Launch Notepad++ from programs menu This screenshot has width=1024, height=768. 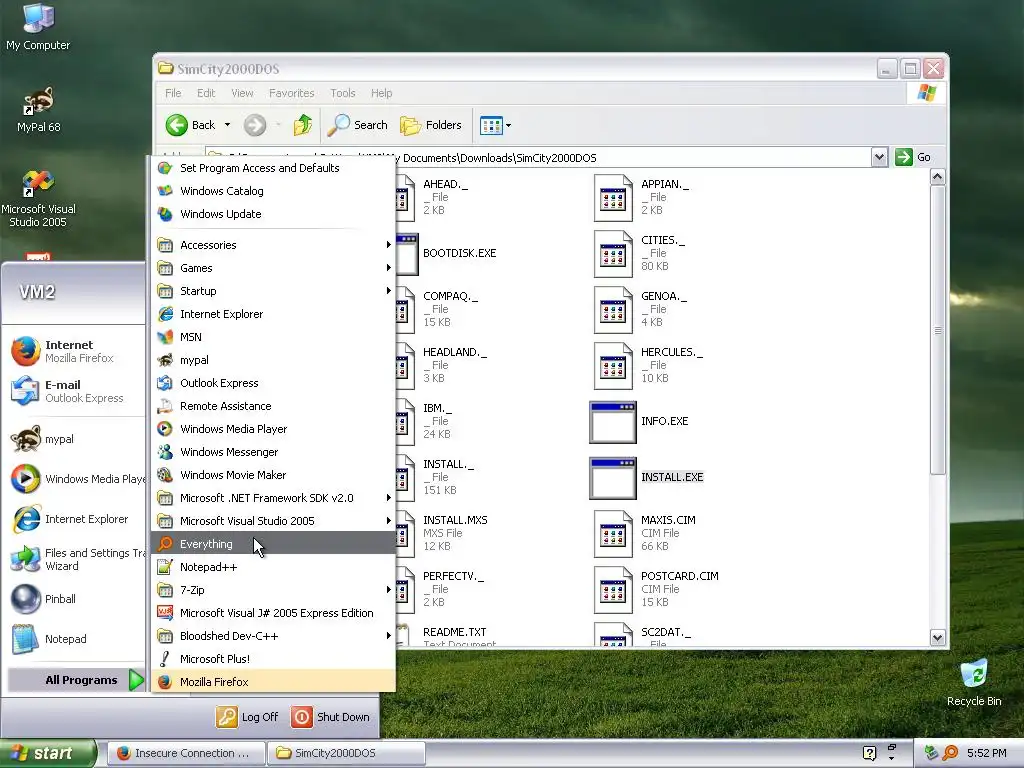(x=273, y=567)
